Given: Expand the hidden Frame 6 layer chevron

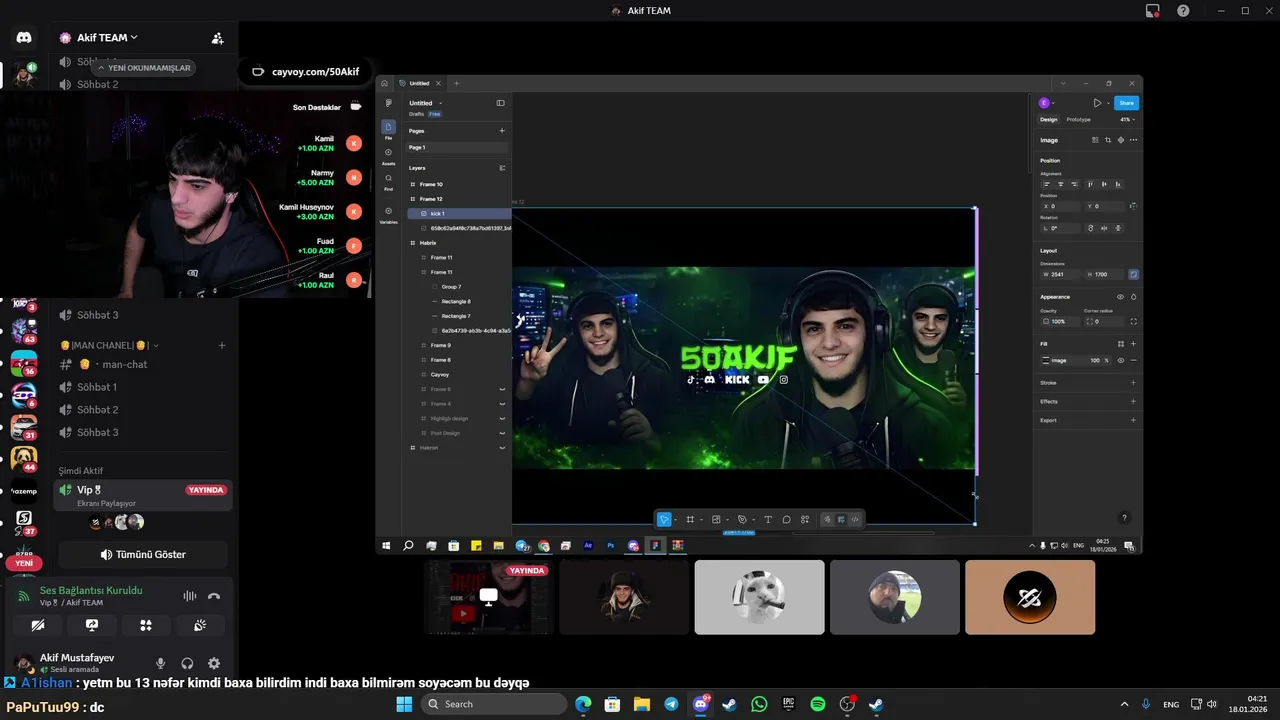Looking at the screenshot, I should [x=502, y=389].
